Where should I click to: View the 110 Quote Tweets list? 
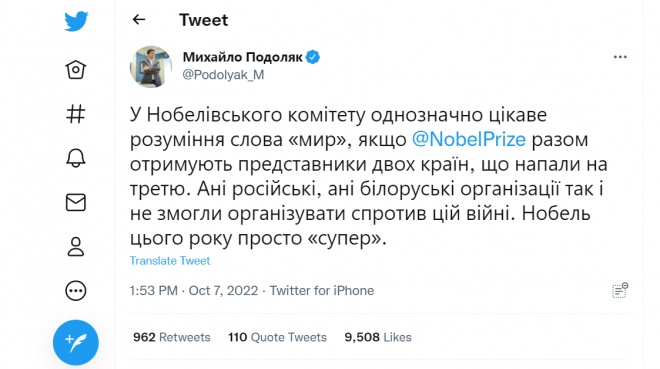tap(277, 337)
